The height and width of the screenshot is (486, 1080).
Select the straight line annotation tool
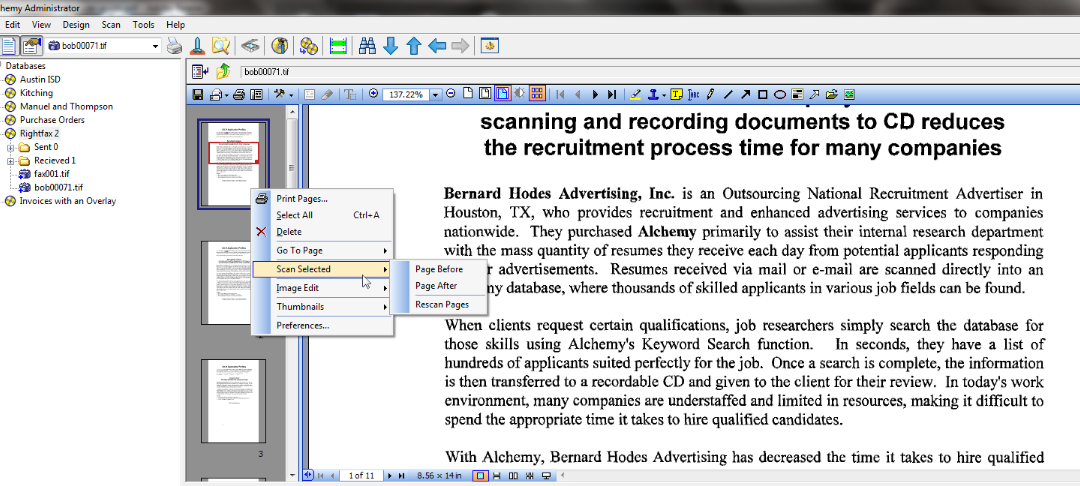(x=728, y=94)
